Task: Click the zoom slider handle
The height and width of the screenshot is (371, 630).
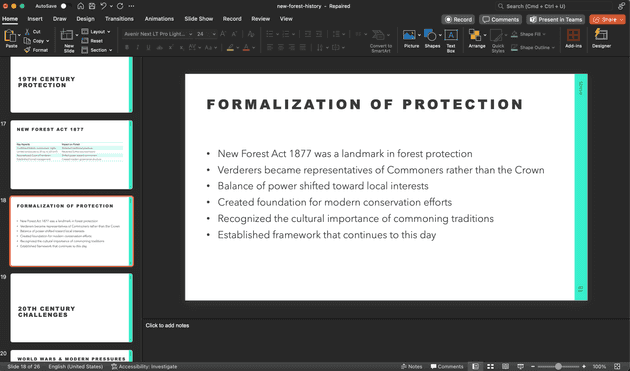Action: (x=558, y=366)
